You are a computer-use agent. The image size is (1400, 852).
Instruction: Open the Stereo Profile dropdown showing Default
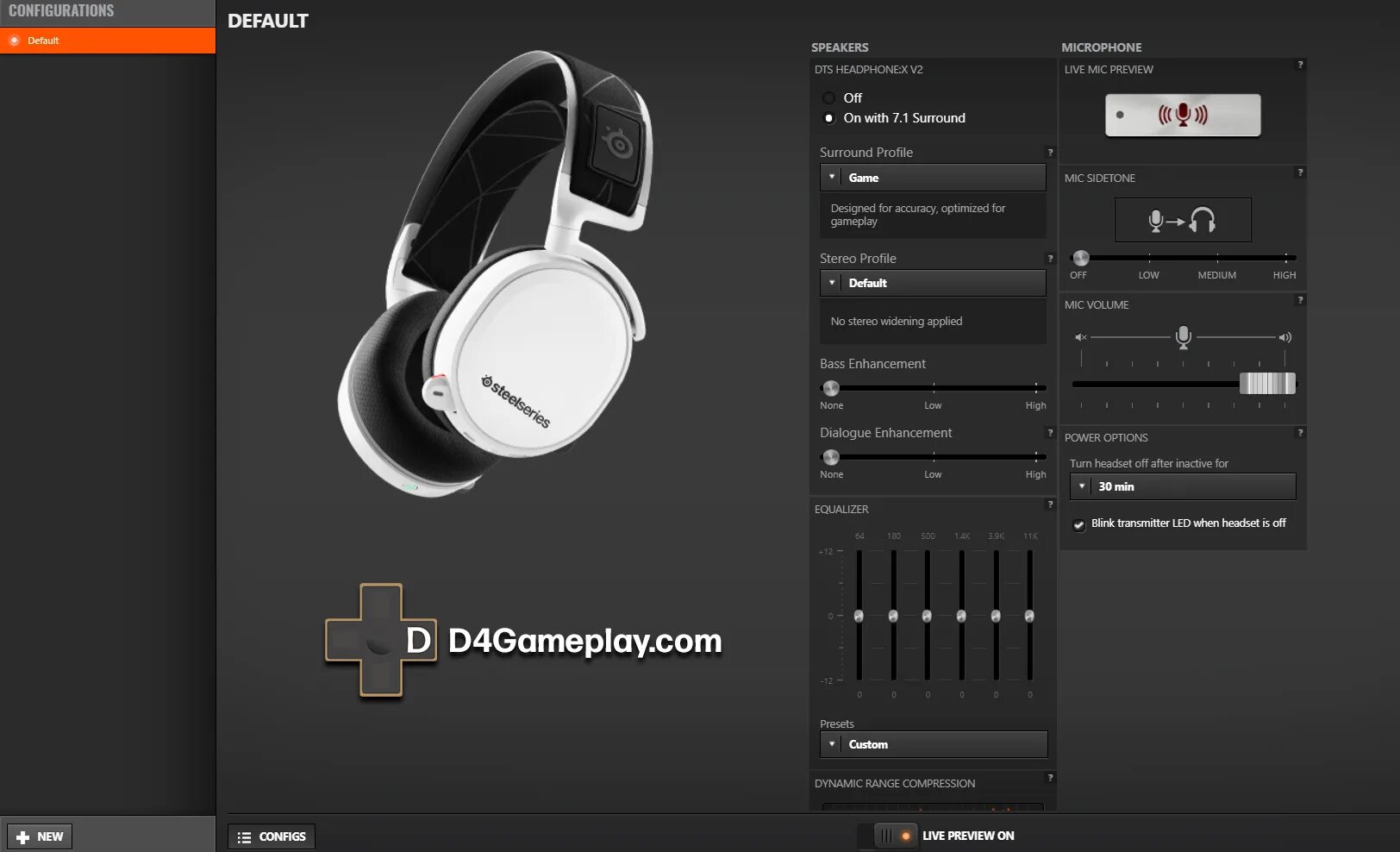pos(933,283)
